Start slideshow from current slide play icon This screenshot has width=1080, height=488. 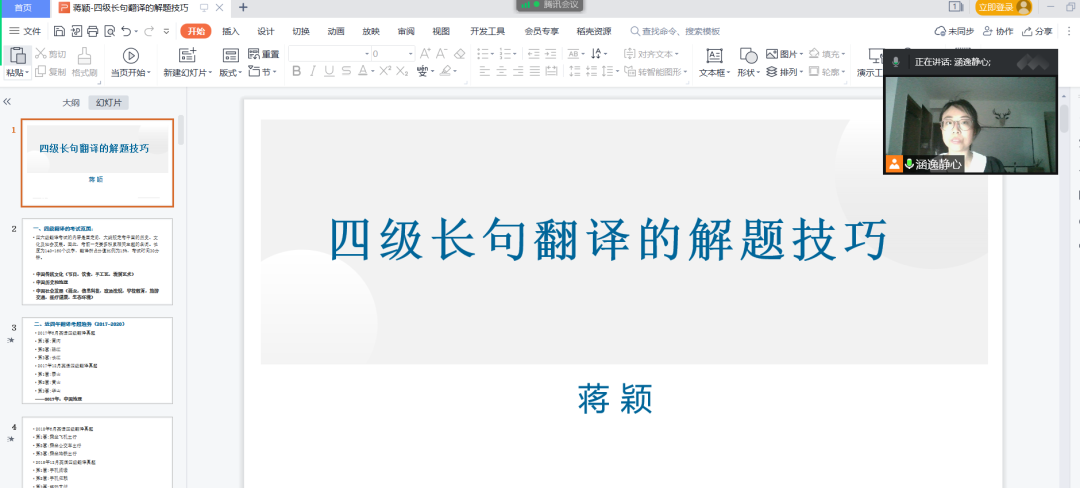coord(130,55)
